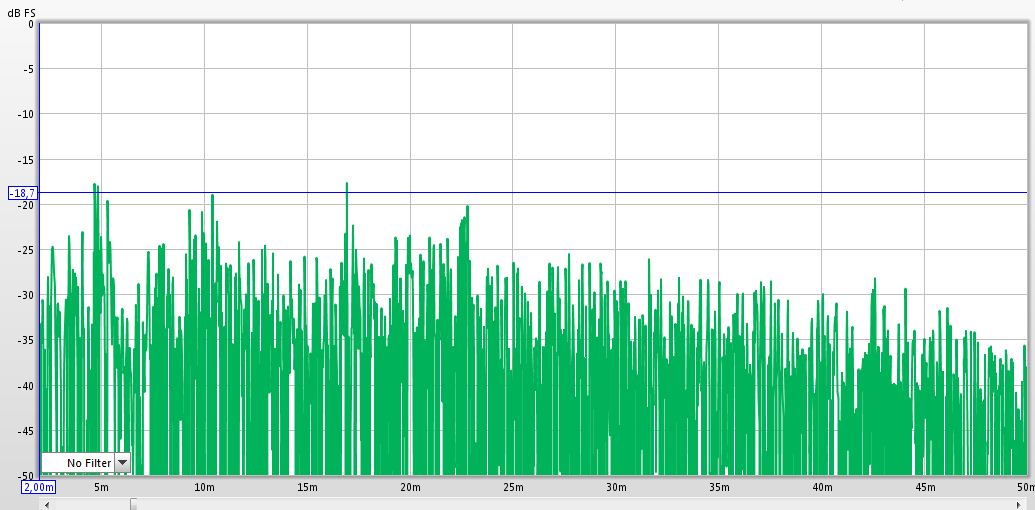This screenshot has width=1035, height=510.
Task: Click the 45m time axis label
Action: [x=925, y=487]
